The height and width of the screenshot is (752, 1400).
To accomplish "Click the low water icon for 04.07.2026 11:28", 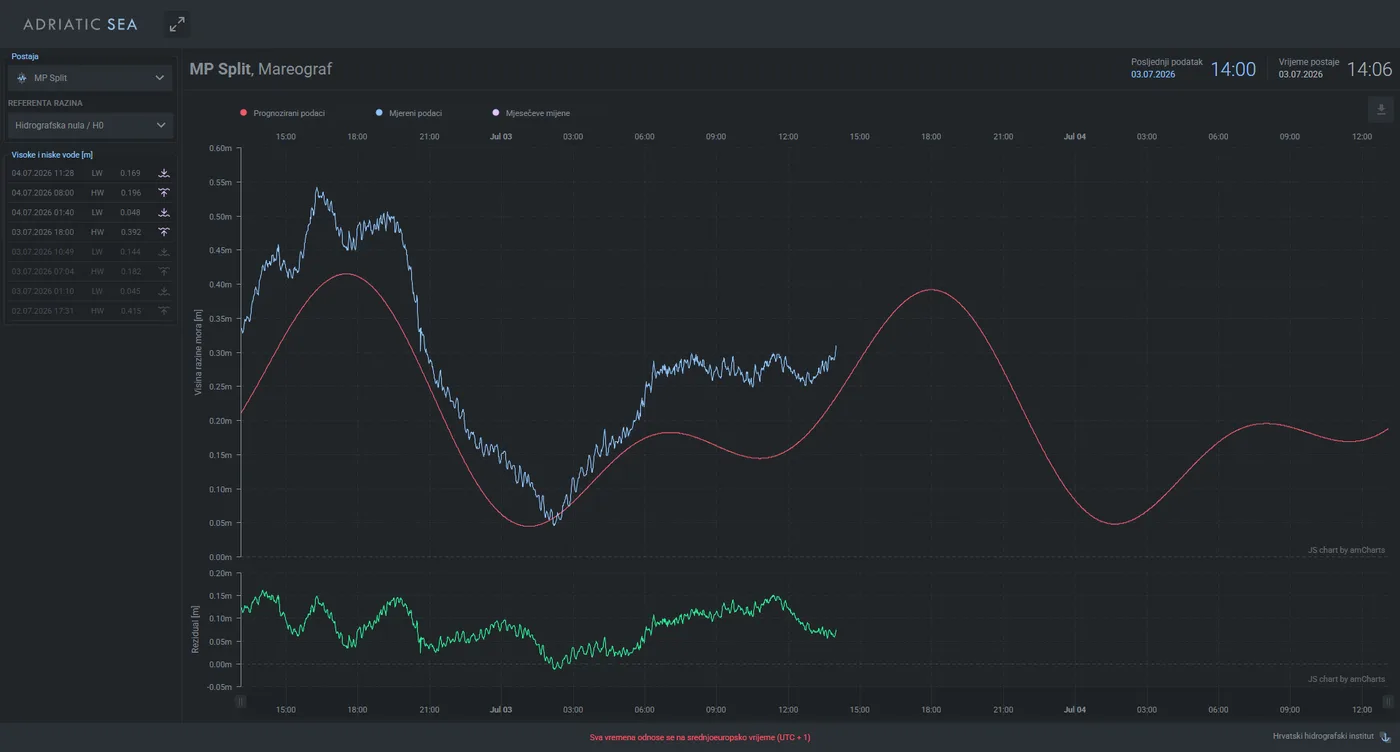I will [164, 173].
